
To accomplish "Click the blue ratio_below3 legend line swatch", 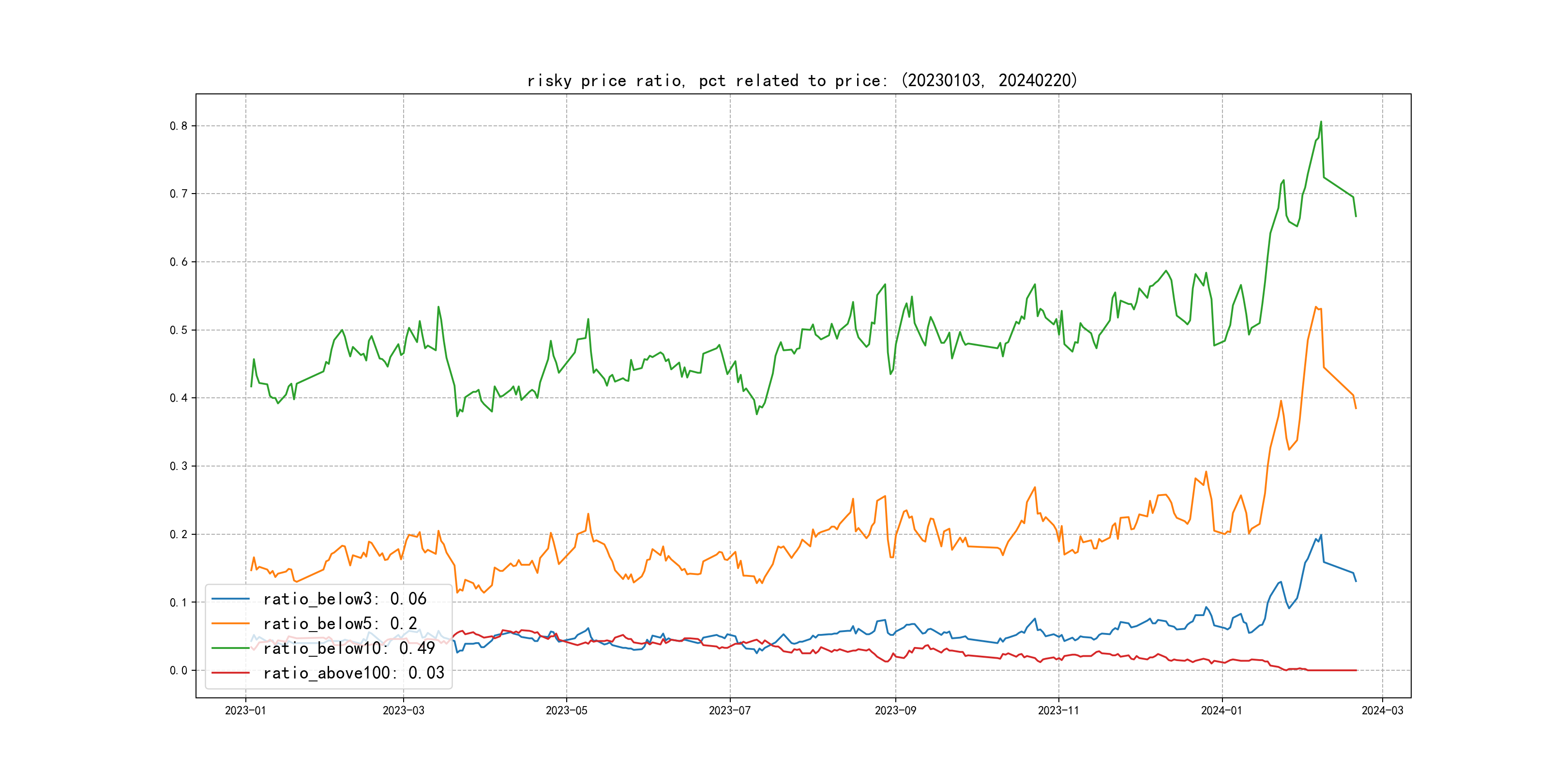I will [x=230, y=599].
